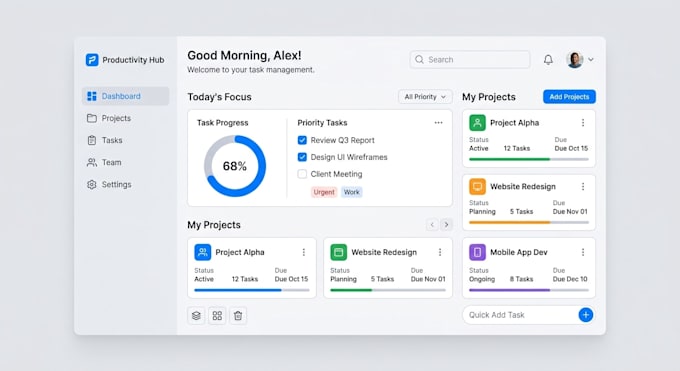Go to previous projects with left arrow
Screen dimensions: 680x371
click(432, 224)
